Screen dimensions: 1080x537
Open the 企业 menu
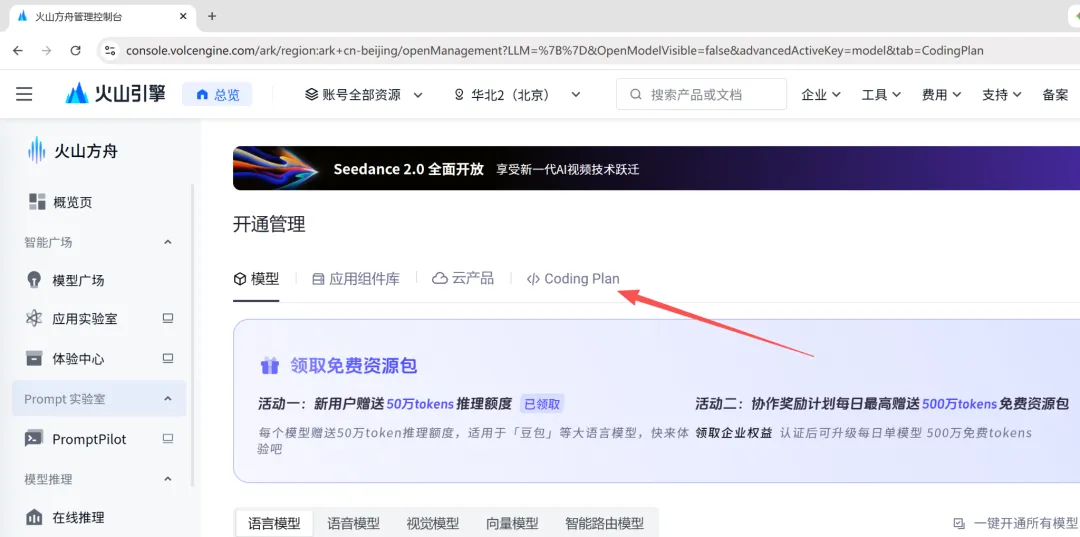tap(821, 94)
